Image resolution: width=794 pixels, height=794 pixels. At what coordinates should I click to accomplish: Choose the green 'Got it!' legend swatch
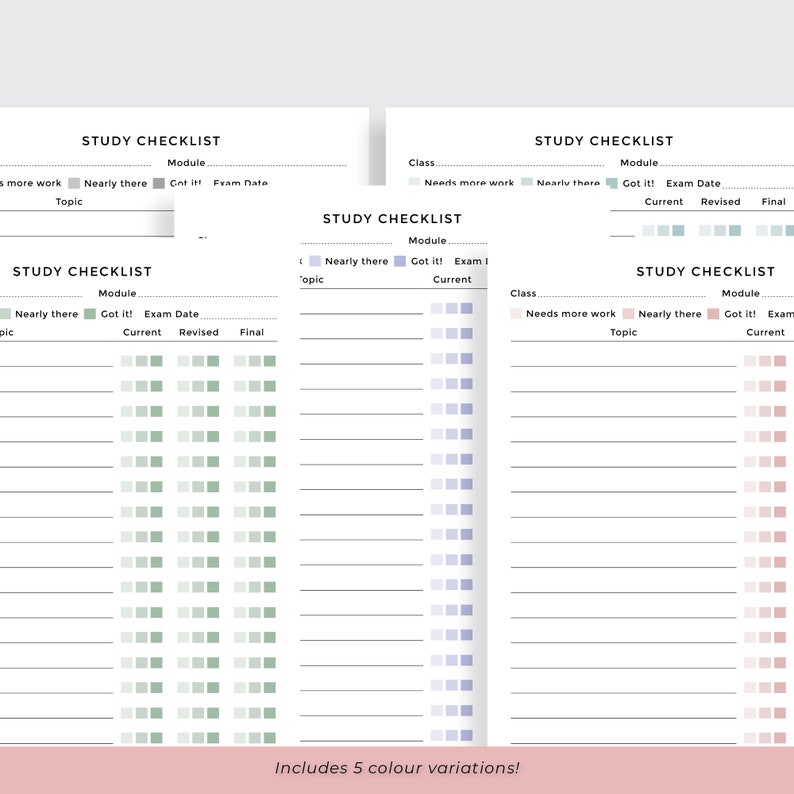[x=90, y=313]
